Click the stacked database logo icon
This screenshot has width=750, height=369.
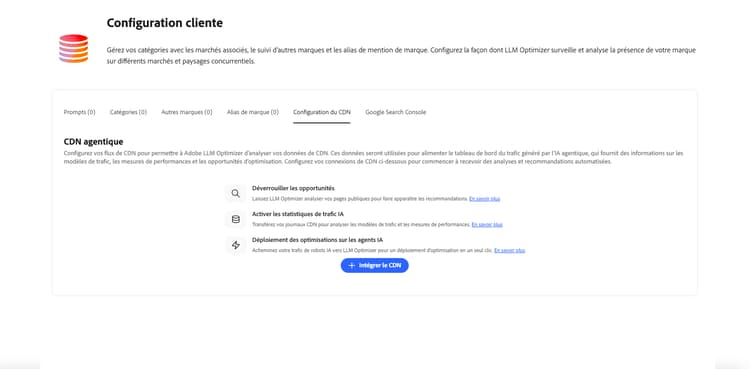73,48
